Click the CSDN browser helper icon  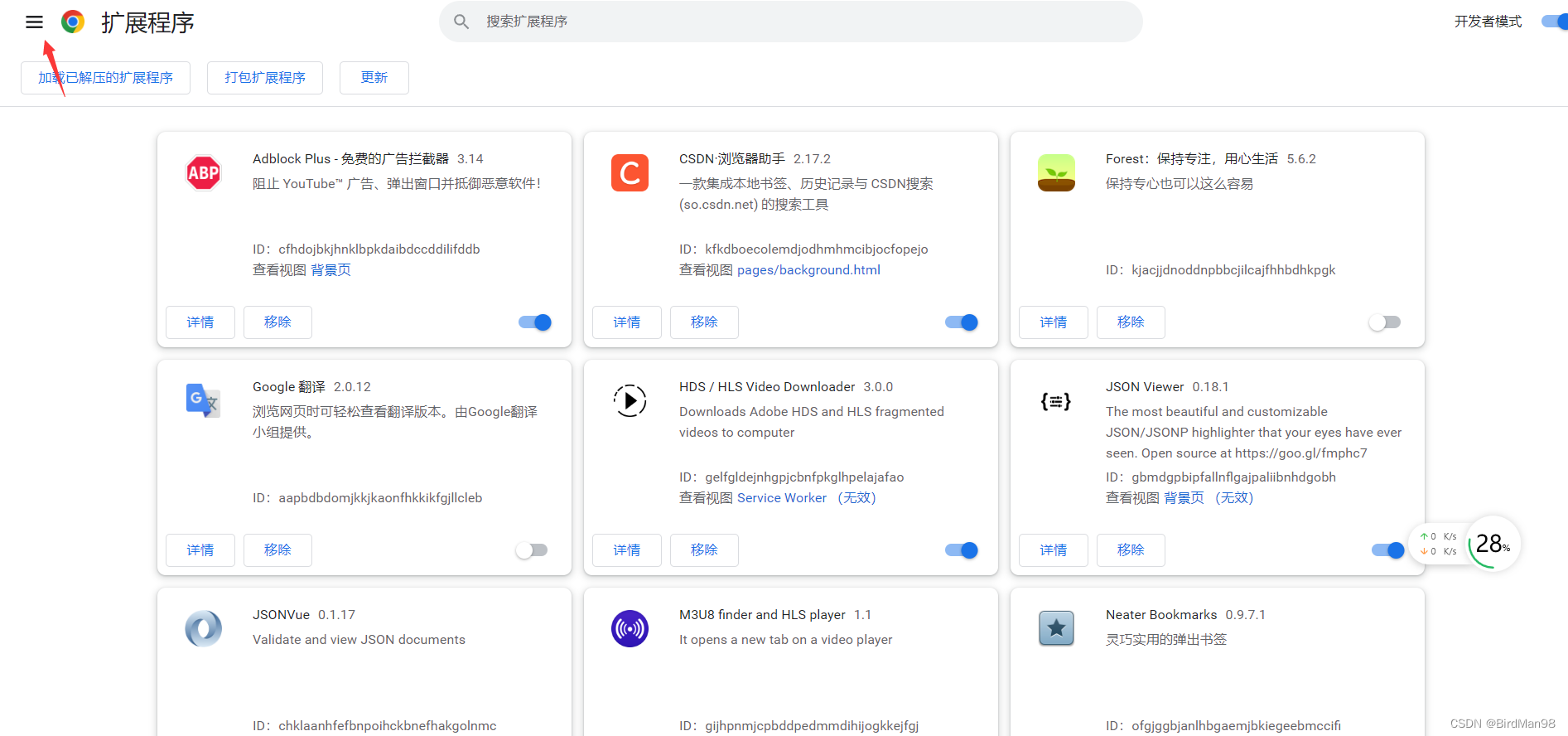coord(630,173)
